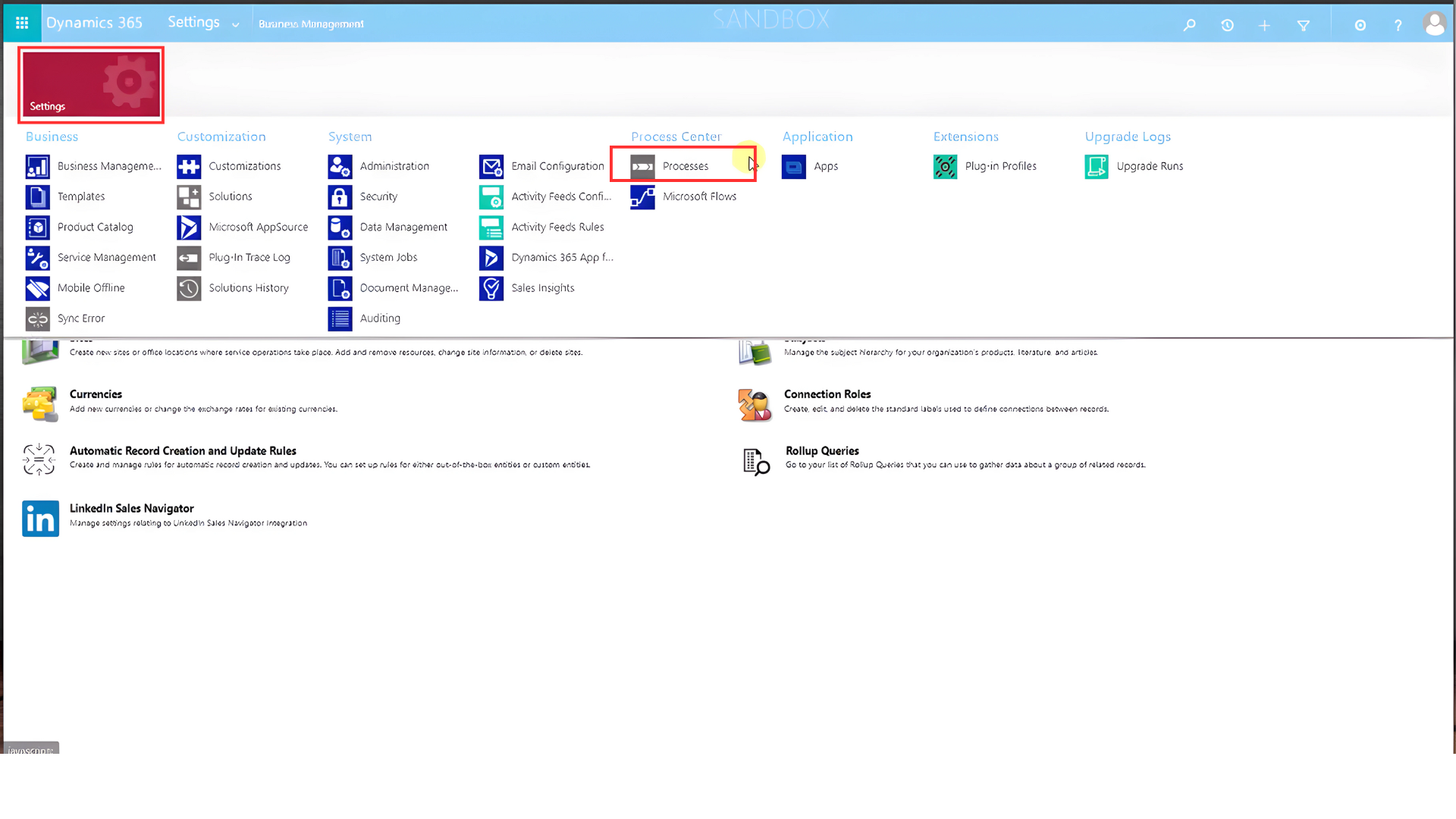Click the Customizations puzzle icon
Viewport: 1456px width, 819px height.
pos(189,166)
